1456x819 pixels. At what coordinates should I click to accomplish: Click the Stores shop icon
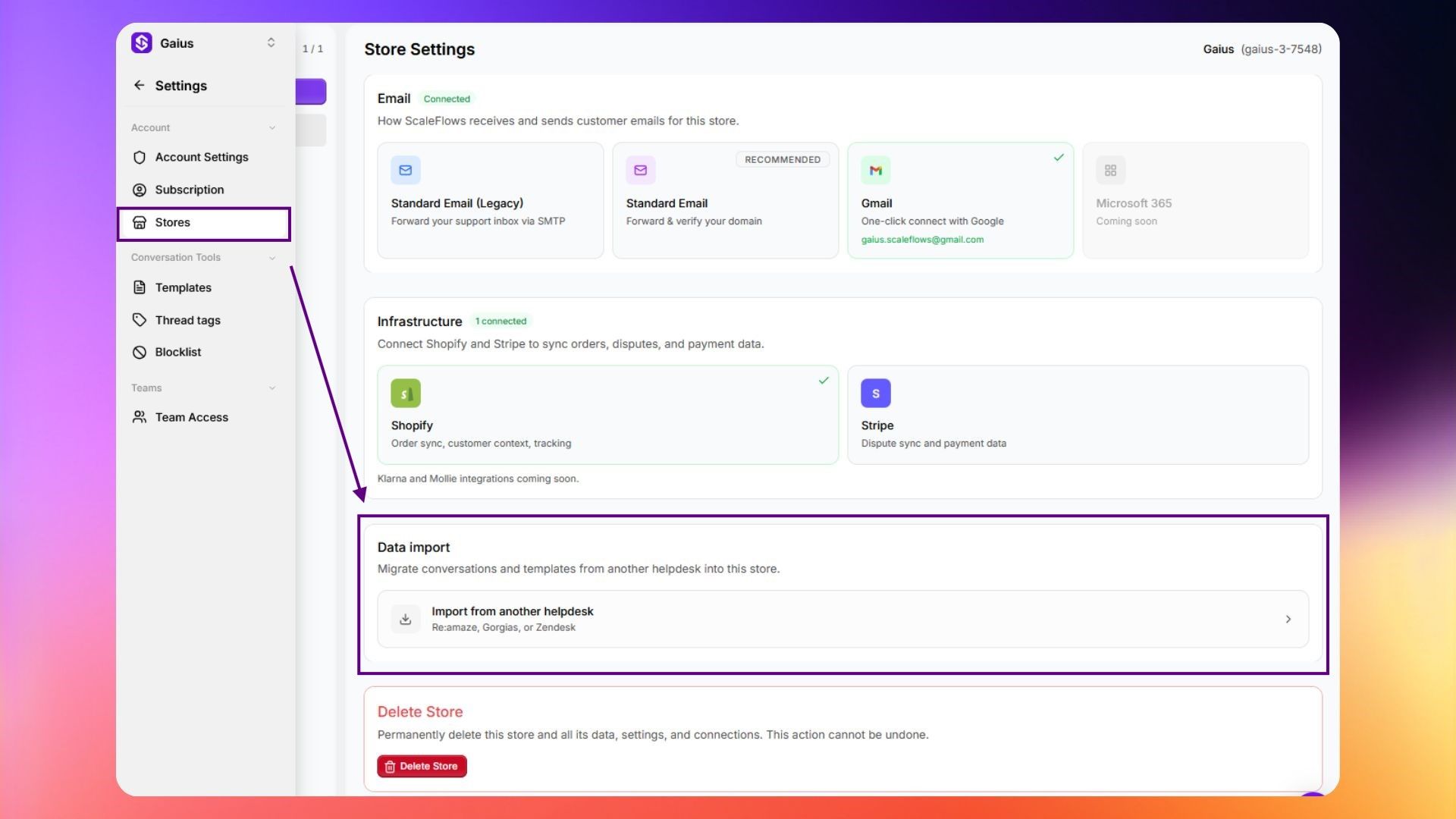coord(140,222)
